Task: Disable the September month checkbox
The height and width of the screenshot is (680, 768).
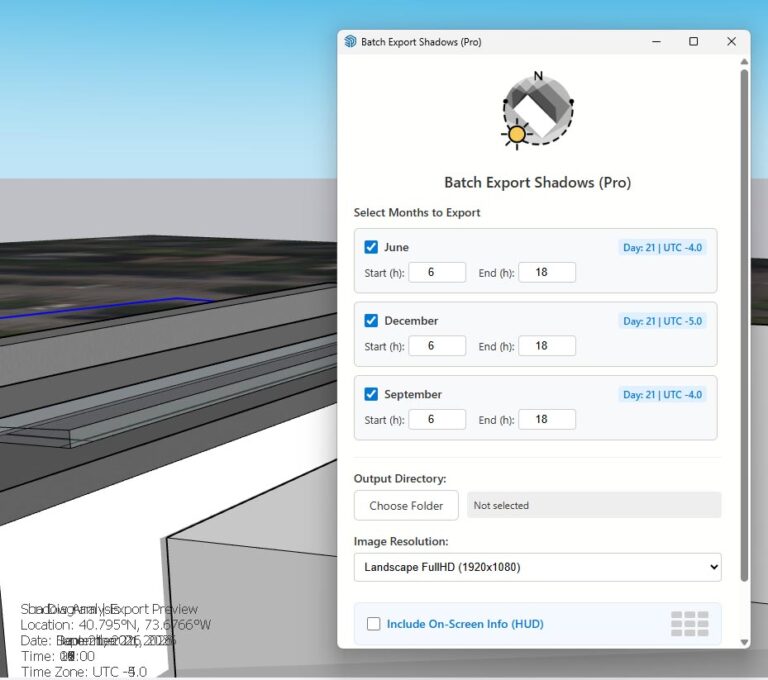Action: pyautogui.click(x=371, y=394)
